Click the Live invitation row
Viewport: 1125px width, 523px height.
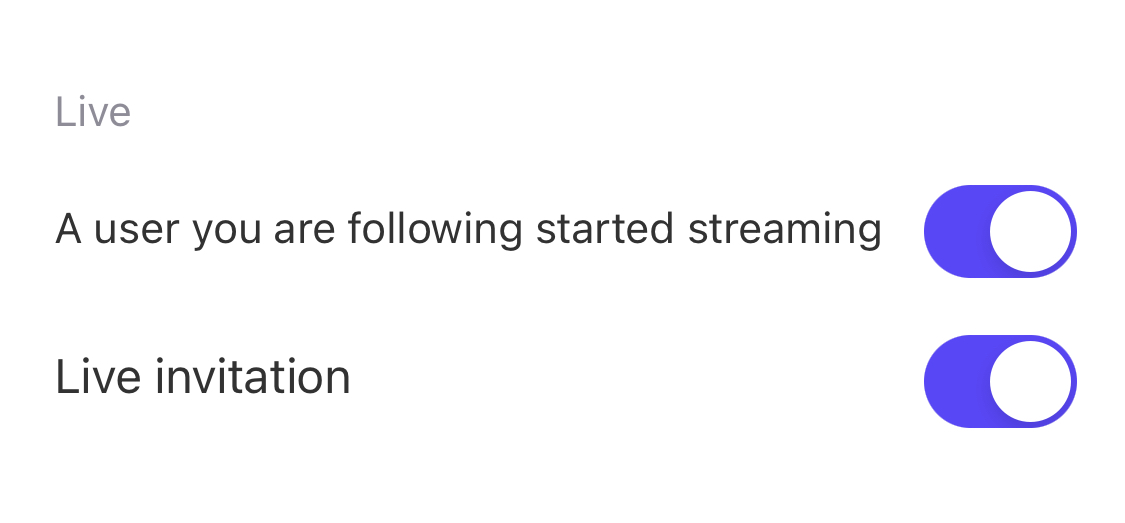pos(562,381)
